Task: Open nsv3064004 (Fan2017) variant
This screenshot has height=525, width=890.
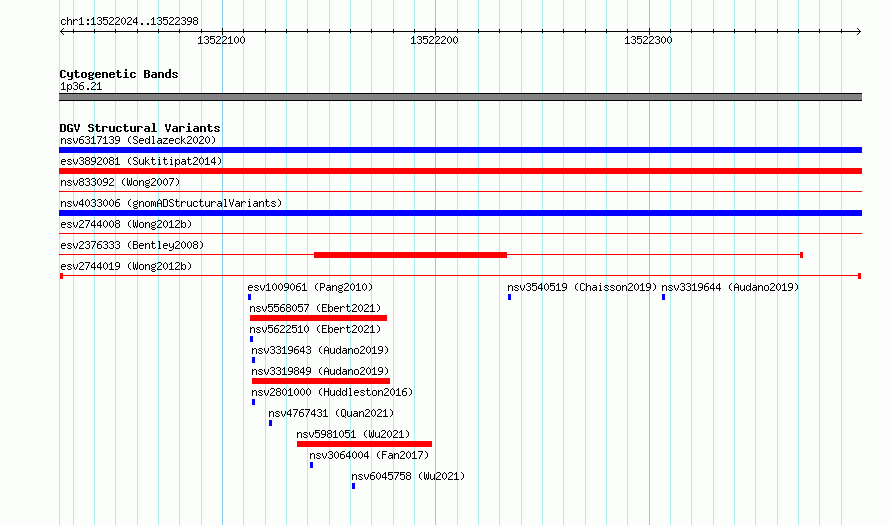Action: [x=369, y=455]
